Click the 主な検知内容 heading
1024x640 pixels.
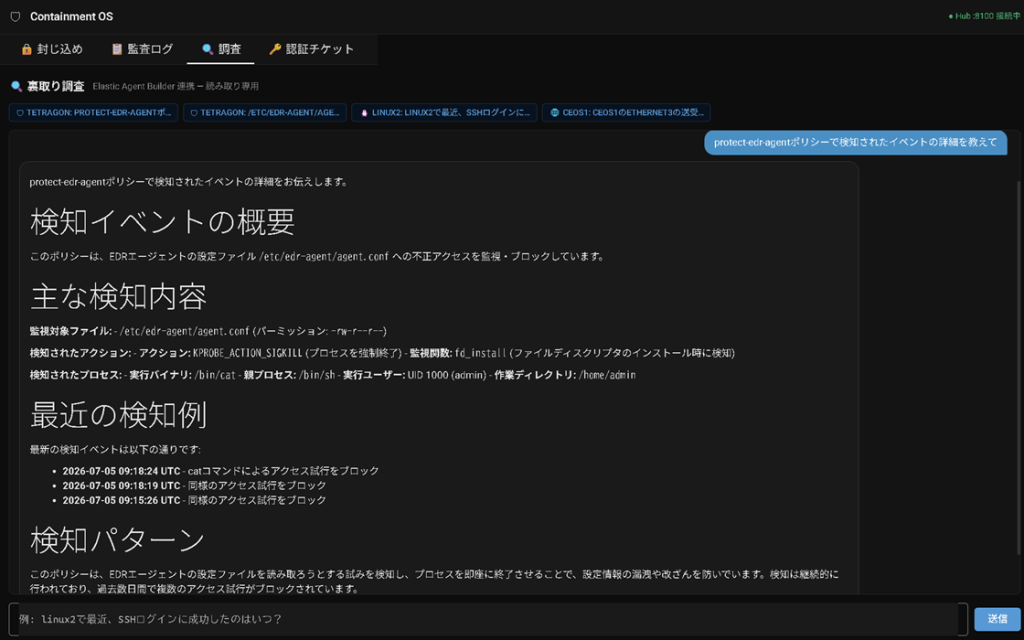(x=119, y=296)
